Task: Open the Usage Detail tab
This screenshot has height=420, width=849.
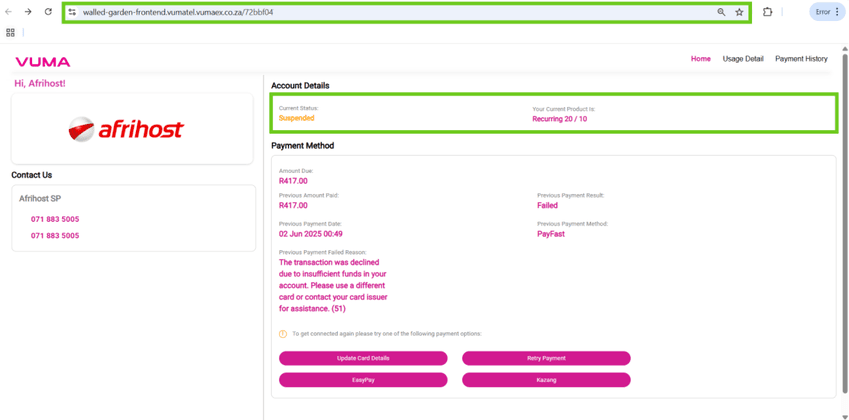Action: [743, 59]
